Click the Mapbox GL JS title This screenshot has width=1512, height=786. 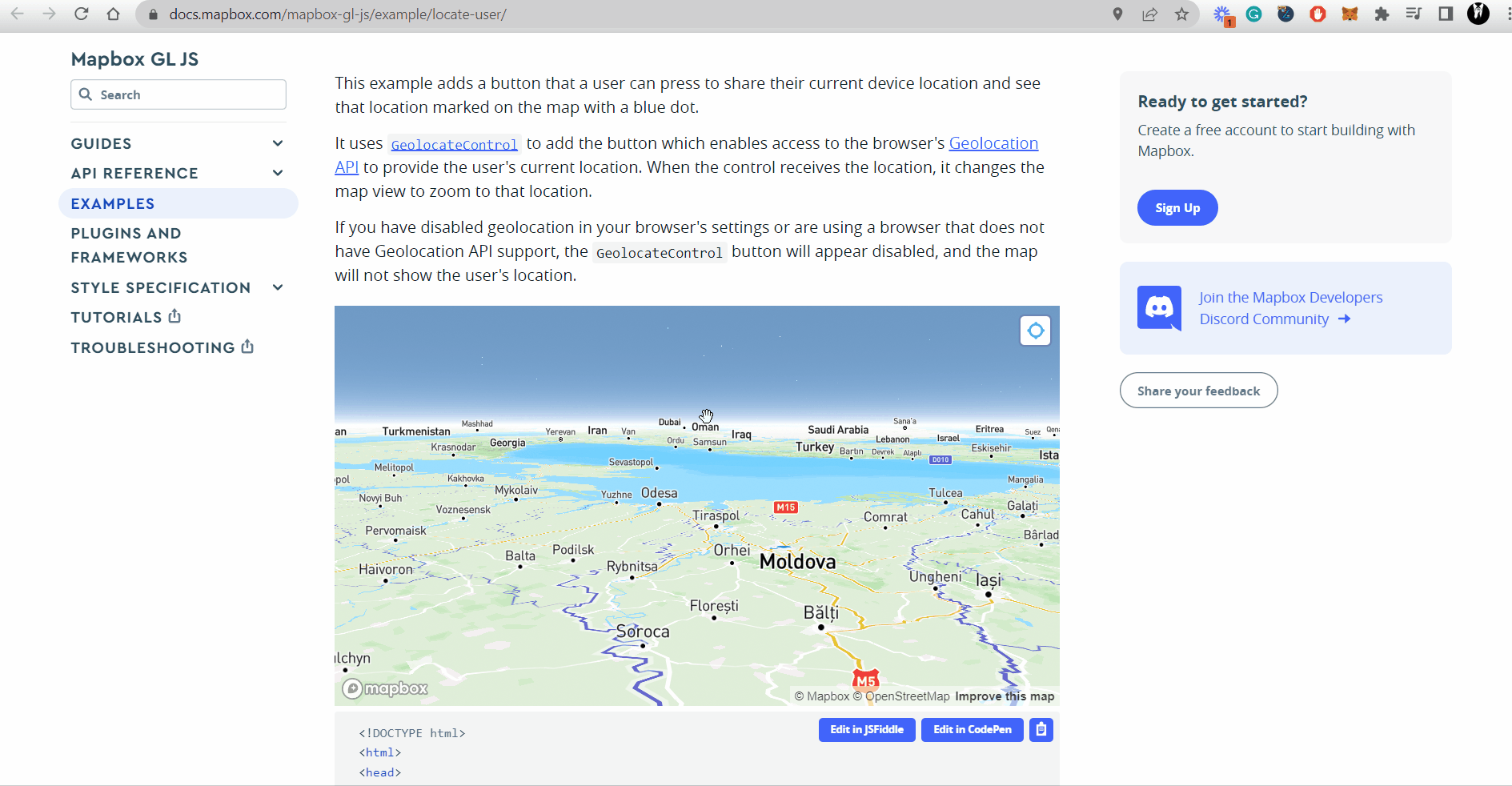(x=134, y=59)
